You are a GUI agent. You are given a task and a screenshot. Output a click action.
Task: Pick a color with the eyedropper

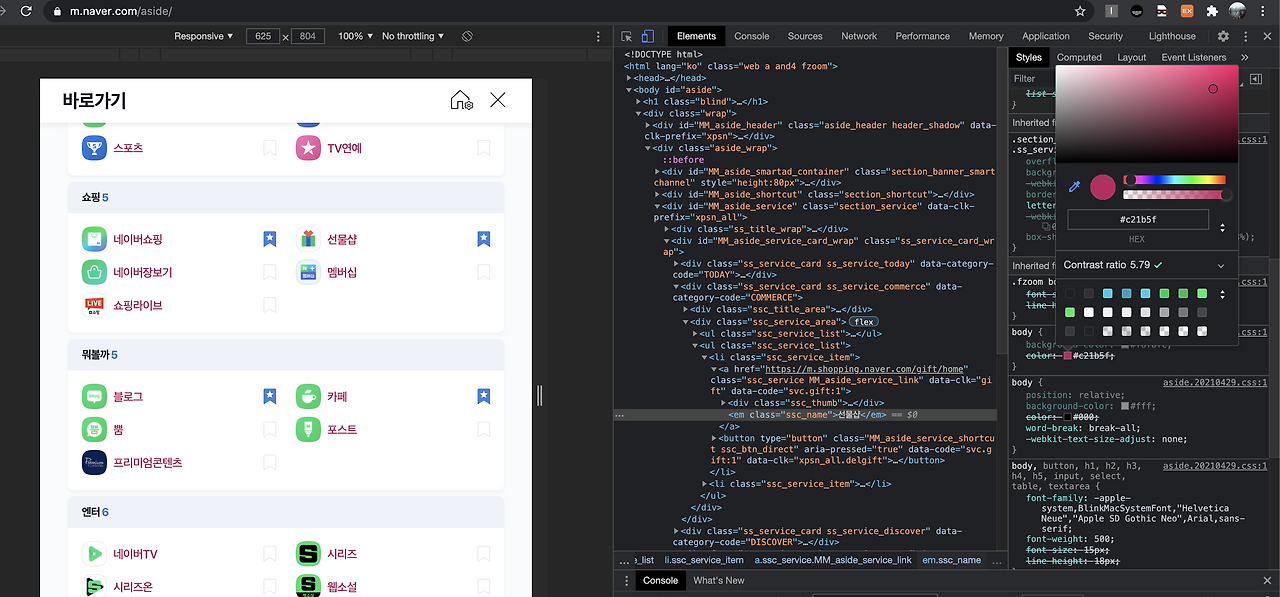pos(1075,186)
